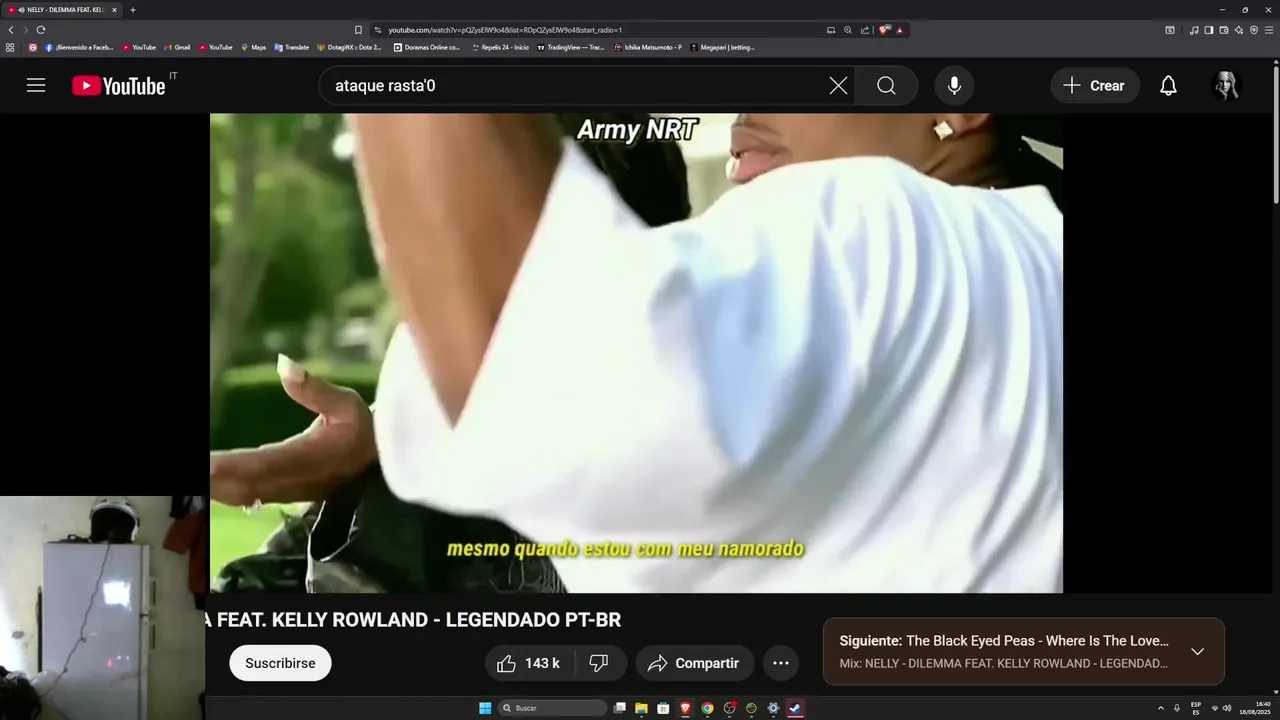1280x720 pixels.
Task: Click the Compartir share button
Action: [x=694, y=663]
